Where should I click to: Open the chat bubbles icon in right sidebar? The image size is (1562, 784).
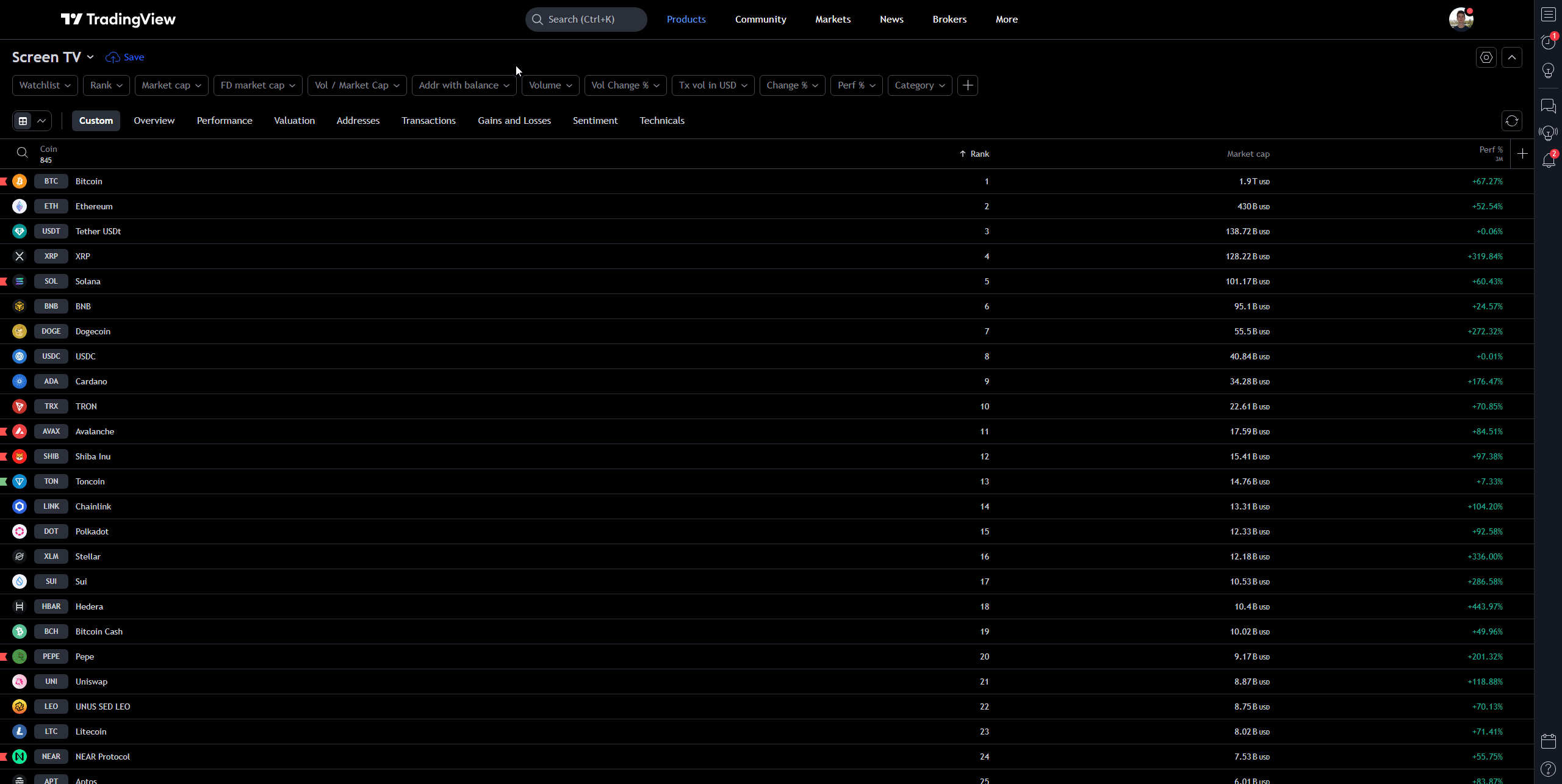click(1549, 106)
